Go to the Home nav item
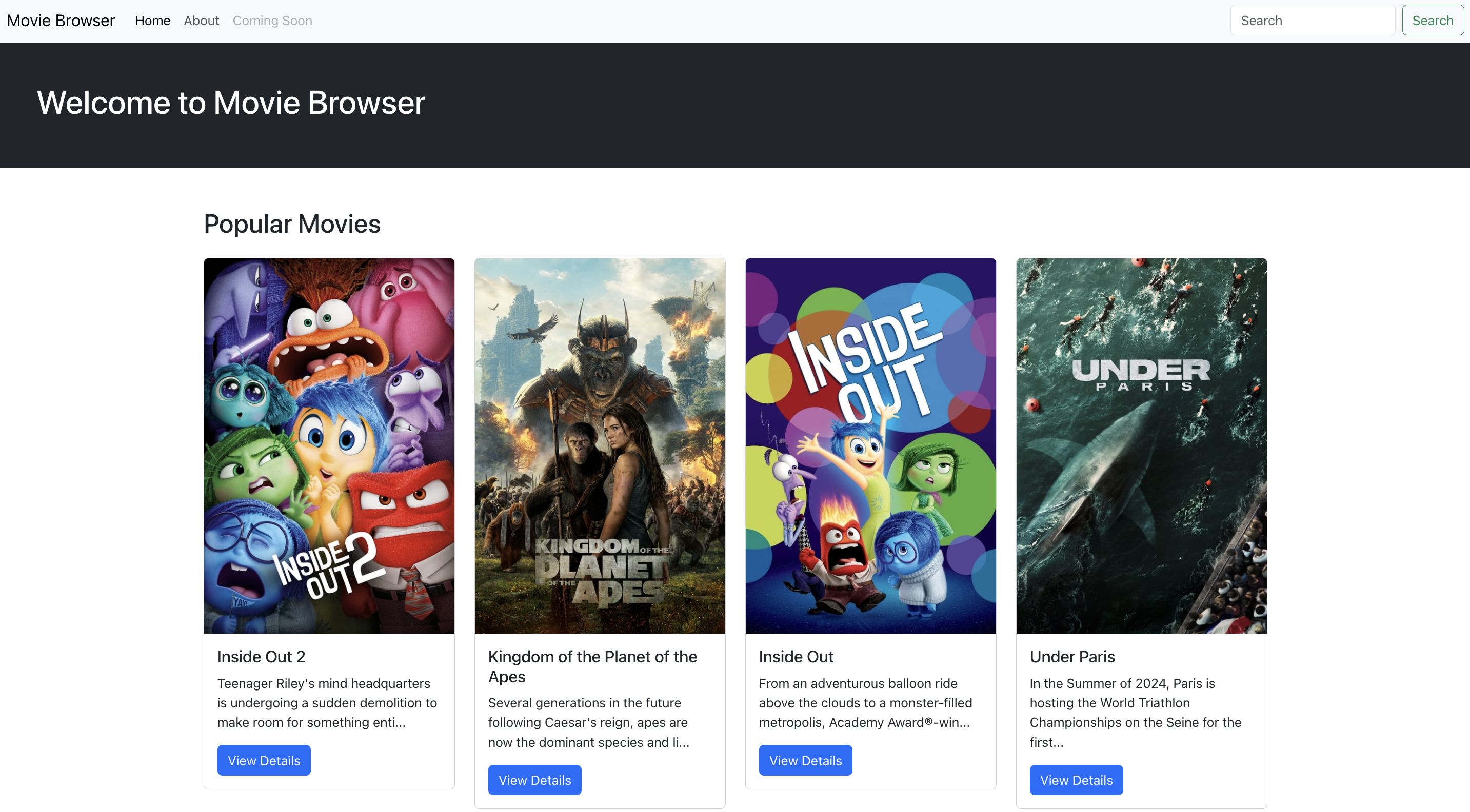This screenshot has width=1470, height=812. [x=152, y=21]
